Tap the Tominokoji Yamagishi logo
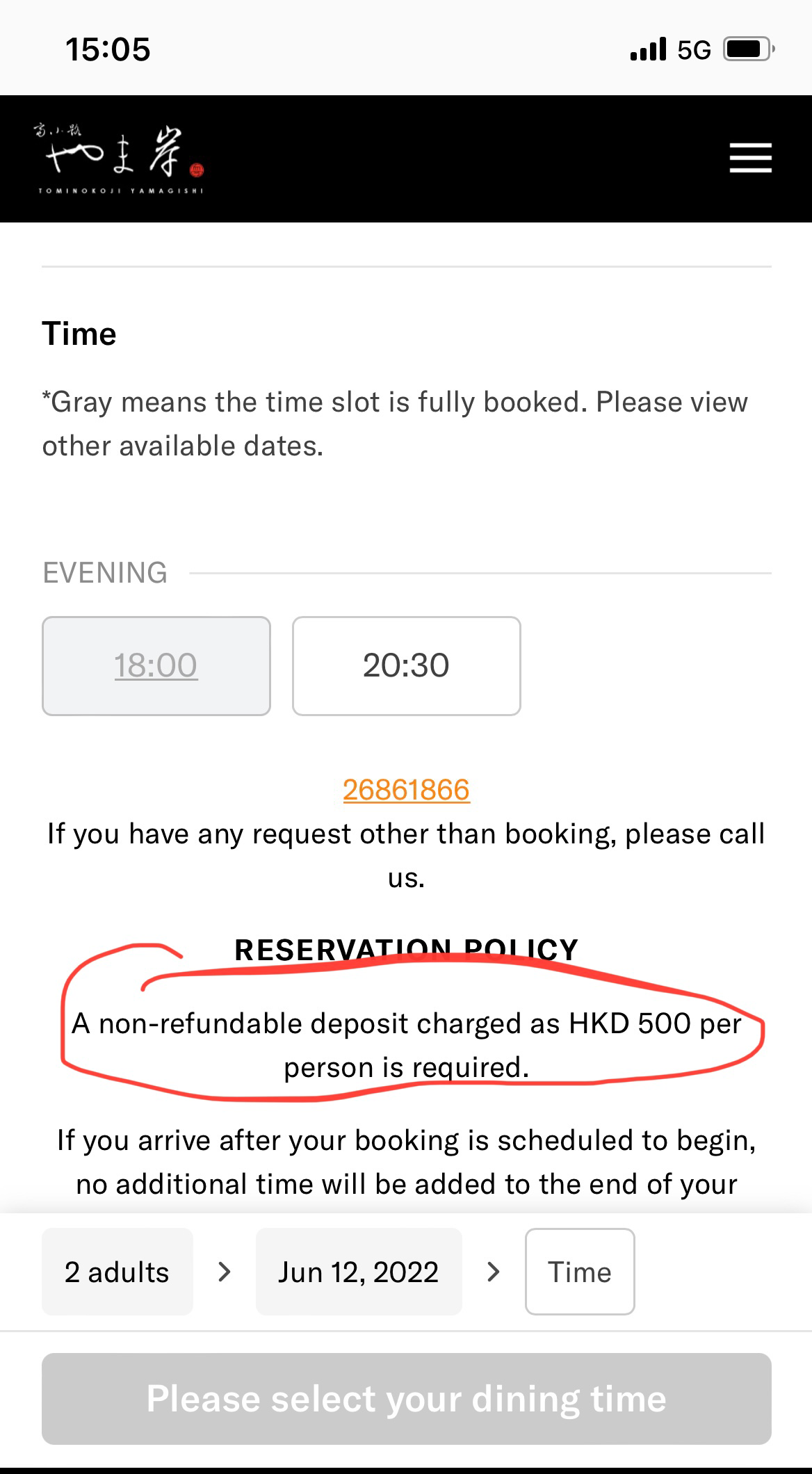Screen dimensions: 812x1474 tap(121, 159)
